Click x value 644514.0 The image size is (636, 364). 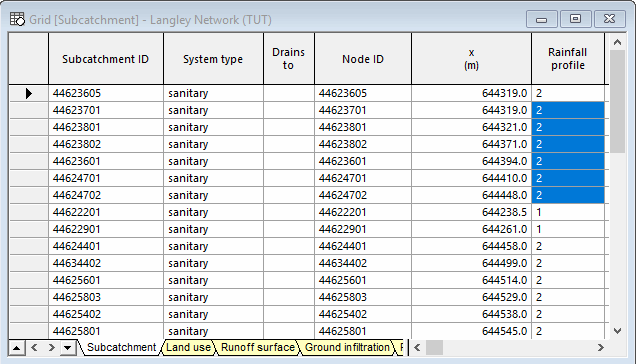471,280
